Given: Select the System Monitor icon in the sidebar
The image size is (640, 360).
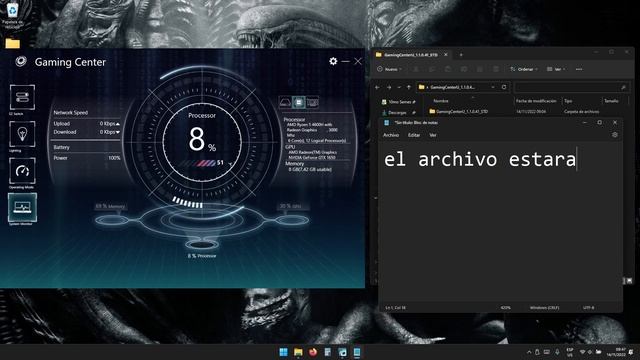Looking at the screenshot, I should 22,207.
